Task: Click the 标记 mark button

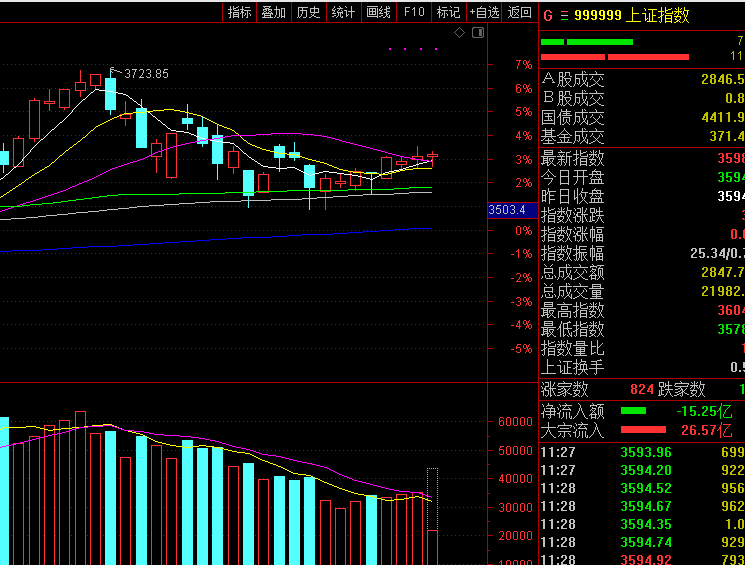Action: (448, 12)
